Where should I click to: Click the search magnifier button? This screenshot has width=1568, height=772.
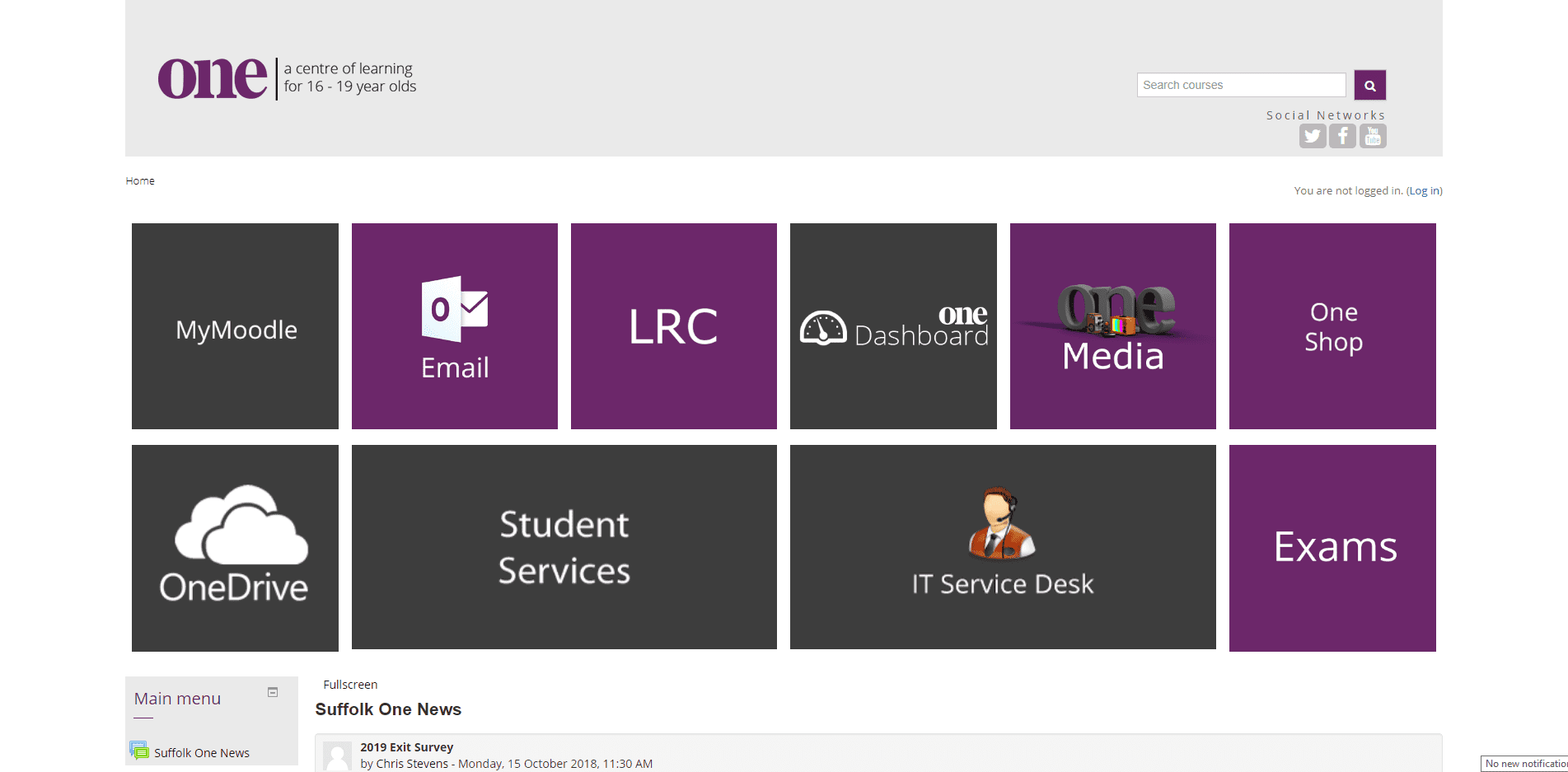coord(1370,85)
